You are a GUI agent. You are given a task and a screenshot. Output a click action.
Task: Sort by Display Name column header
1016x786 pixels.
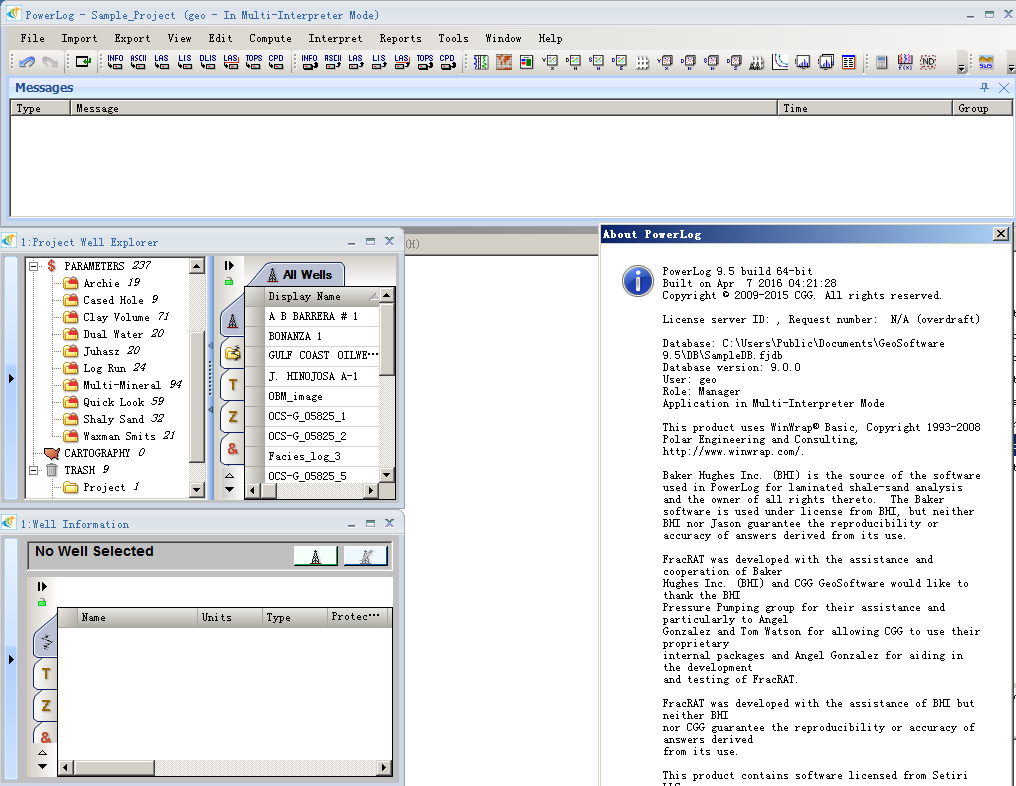319,296
